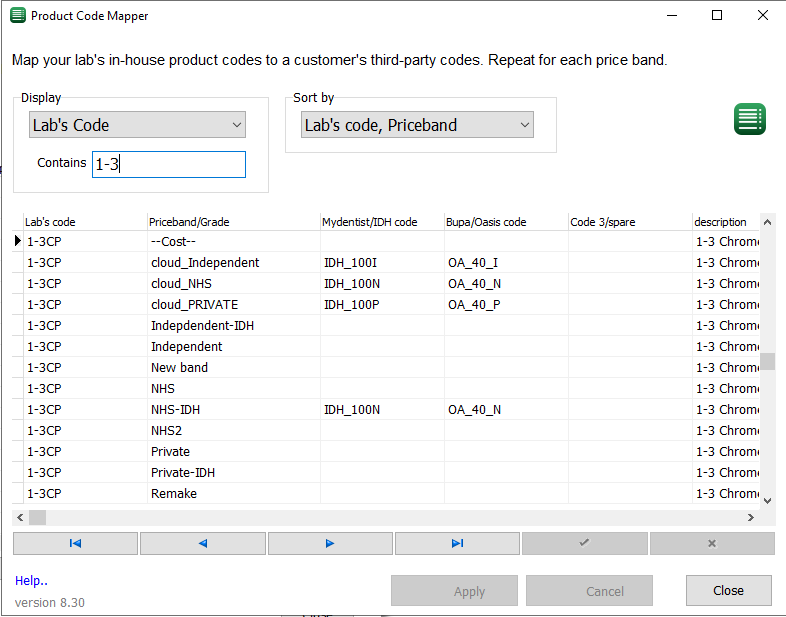Expand the Sort by dropdown
The height and width of the screenshot is (617, 786).
coord(417,125)
